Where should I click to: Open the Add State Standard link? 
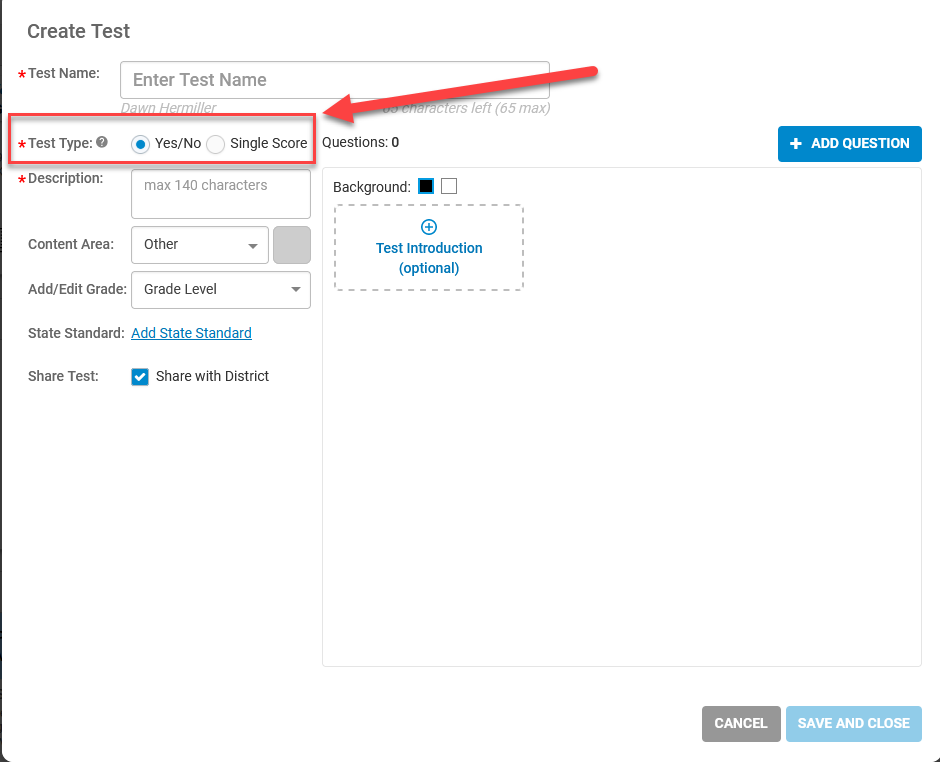[x=191, y=333]
